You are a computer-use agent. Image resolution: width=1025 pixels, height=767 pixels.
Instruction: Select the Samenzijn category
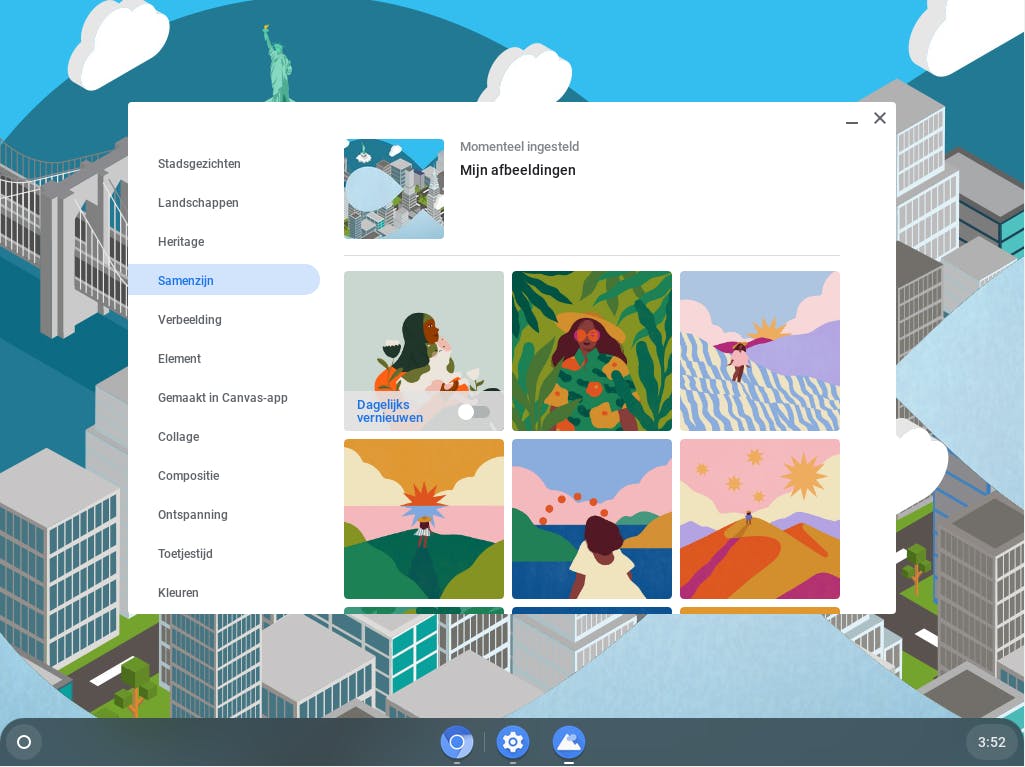pyautogui.click(x=224, y=281)
